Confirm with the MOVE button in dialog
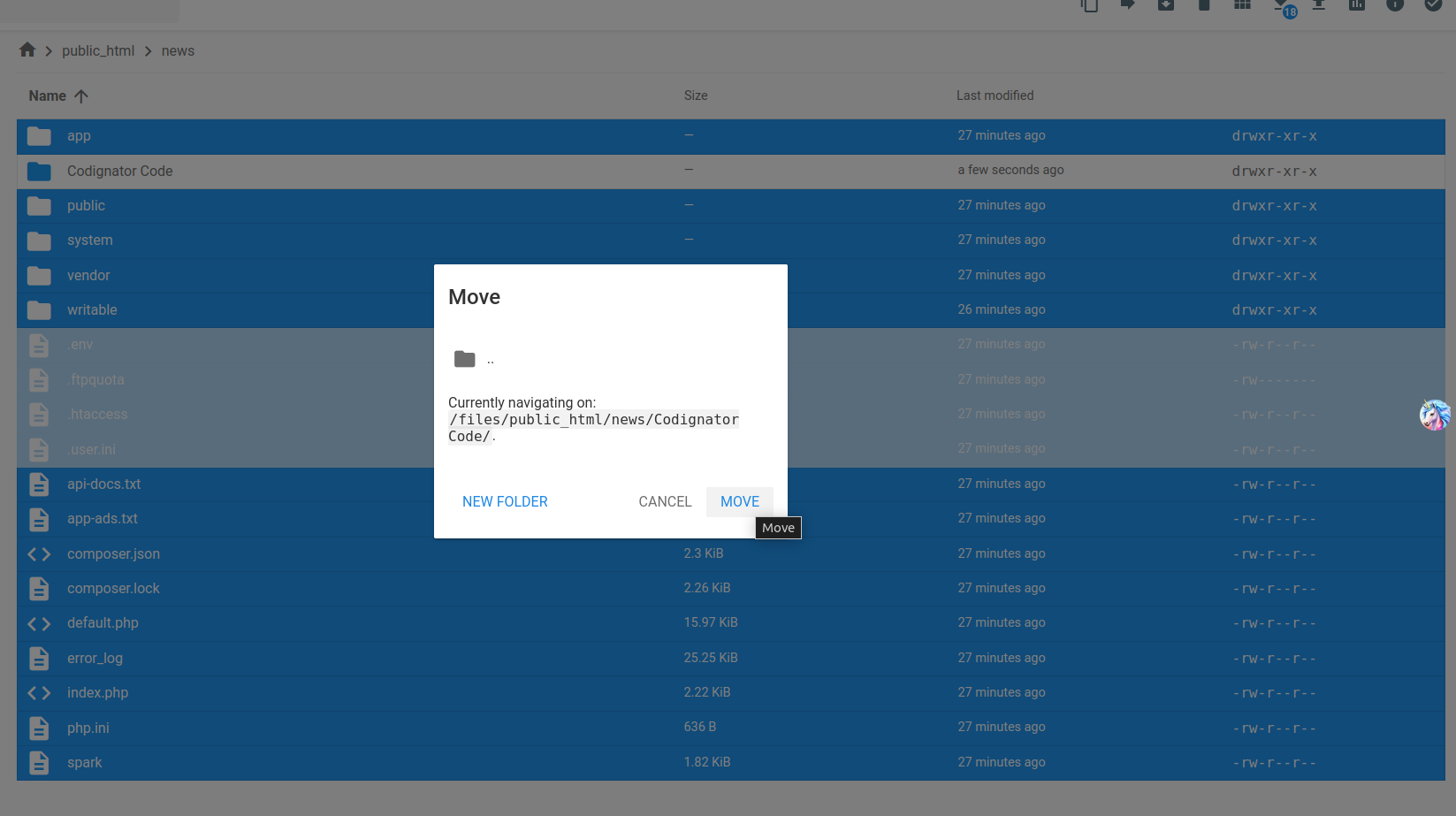The height and width of the screenshot is (816, 1456). tap(739, 501)
